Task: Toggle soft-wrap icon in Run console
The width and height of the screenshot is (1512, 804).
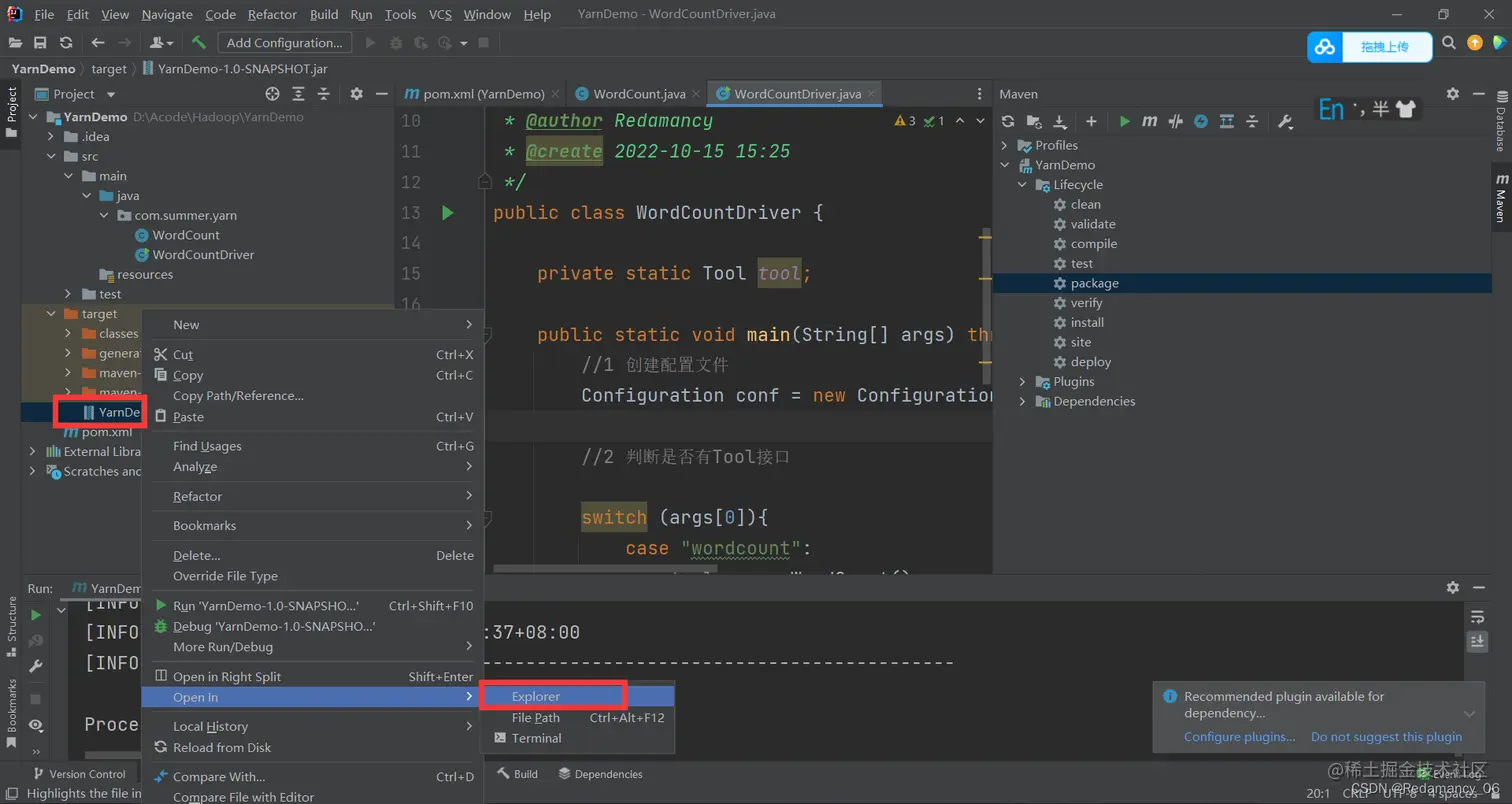Action: [1477, 616]
